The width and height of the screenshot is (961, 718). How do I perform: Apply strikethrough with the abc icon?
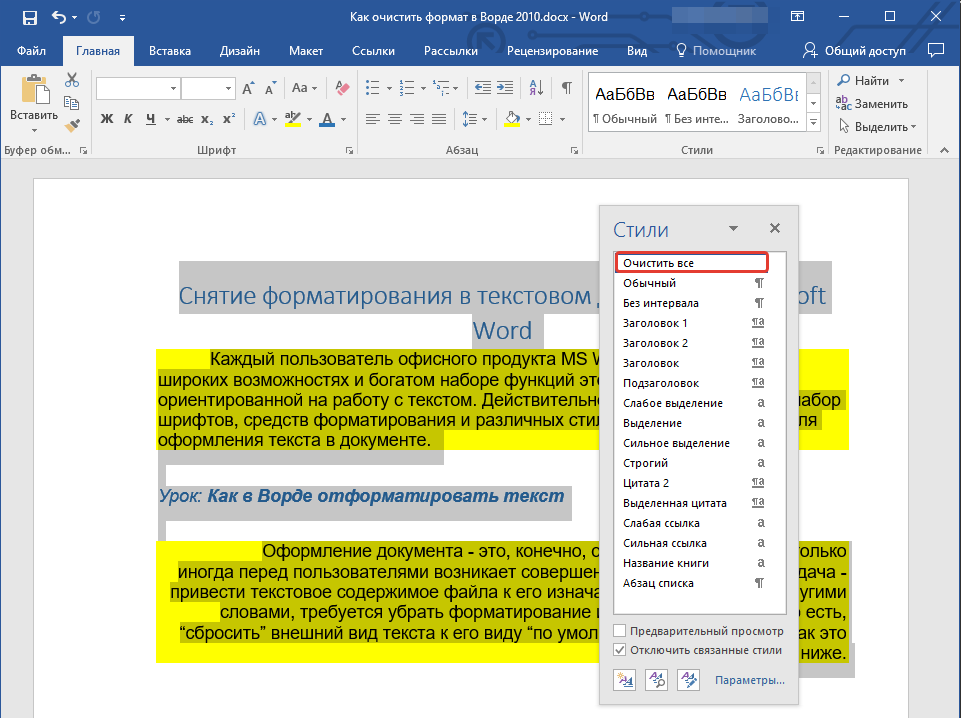click(x=184, y=119)
